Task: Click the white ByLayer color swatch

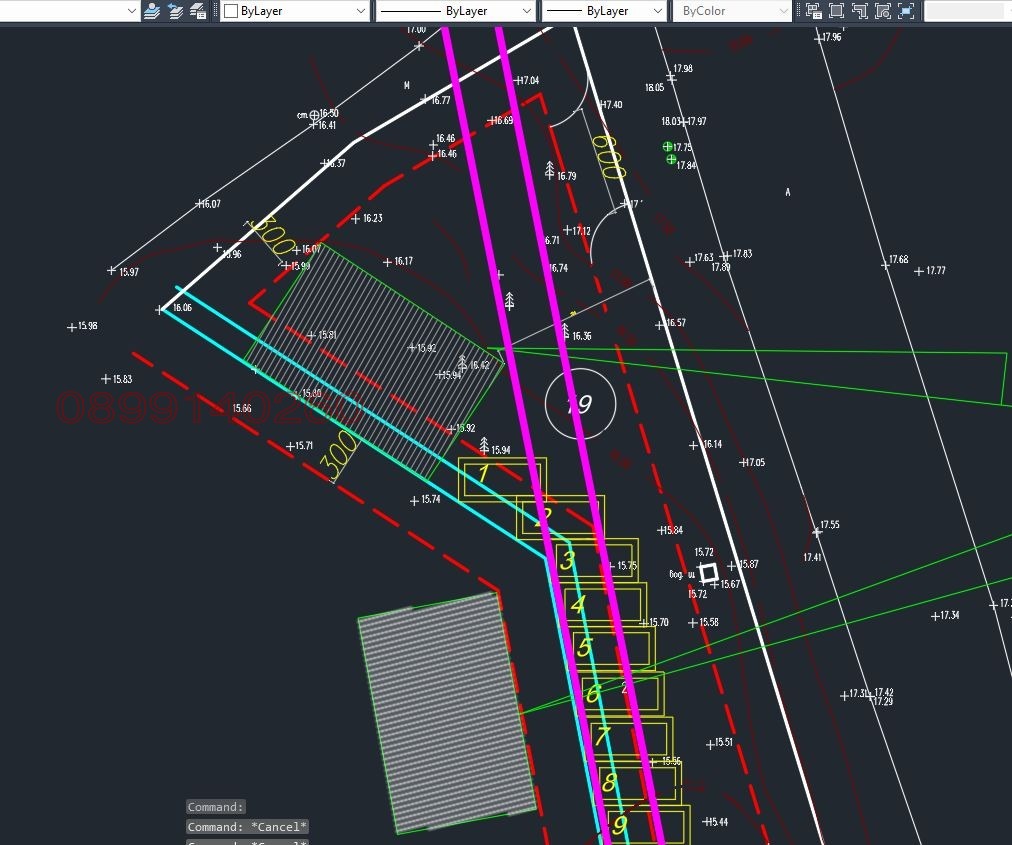Action: click(x=230, y=11)
